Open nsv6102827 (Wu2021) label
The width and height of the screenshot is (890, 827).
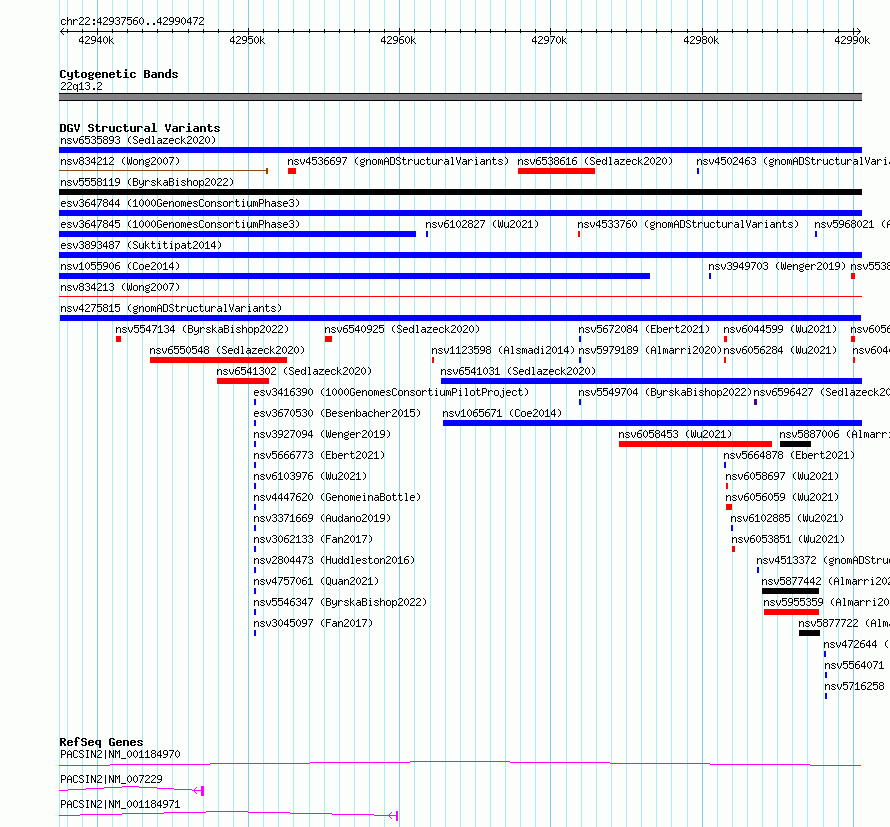482,224
